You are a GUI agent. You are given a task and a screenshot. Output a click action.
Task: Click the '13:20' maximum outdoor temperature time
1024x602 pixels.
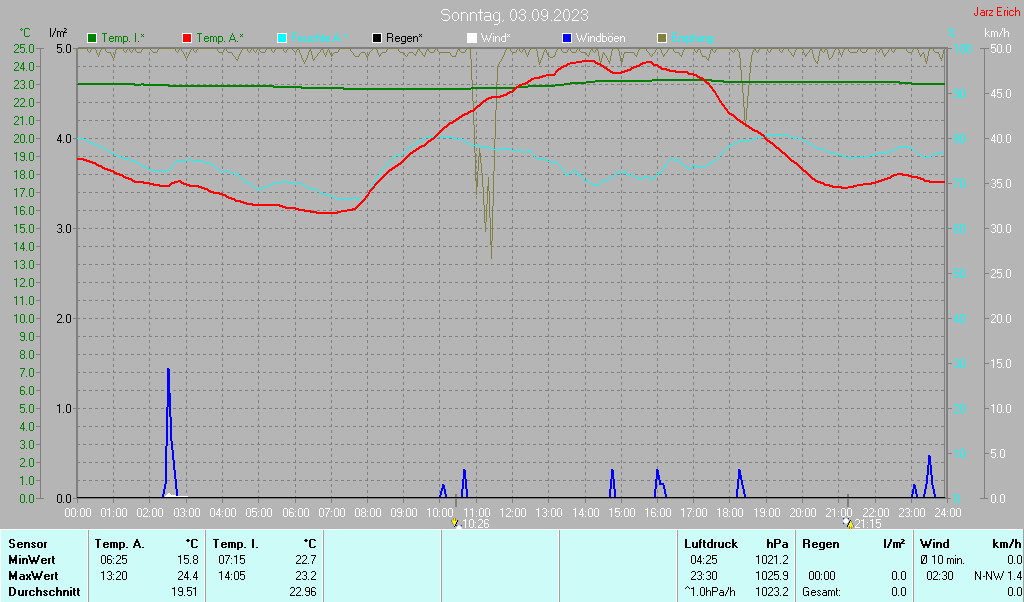114,577
